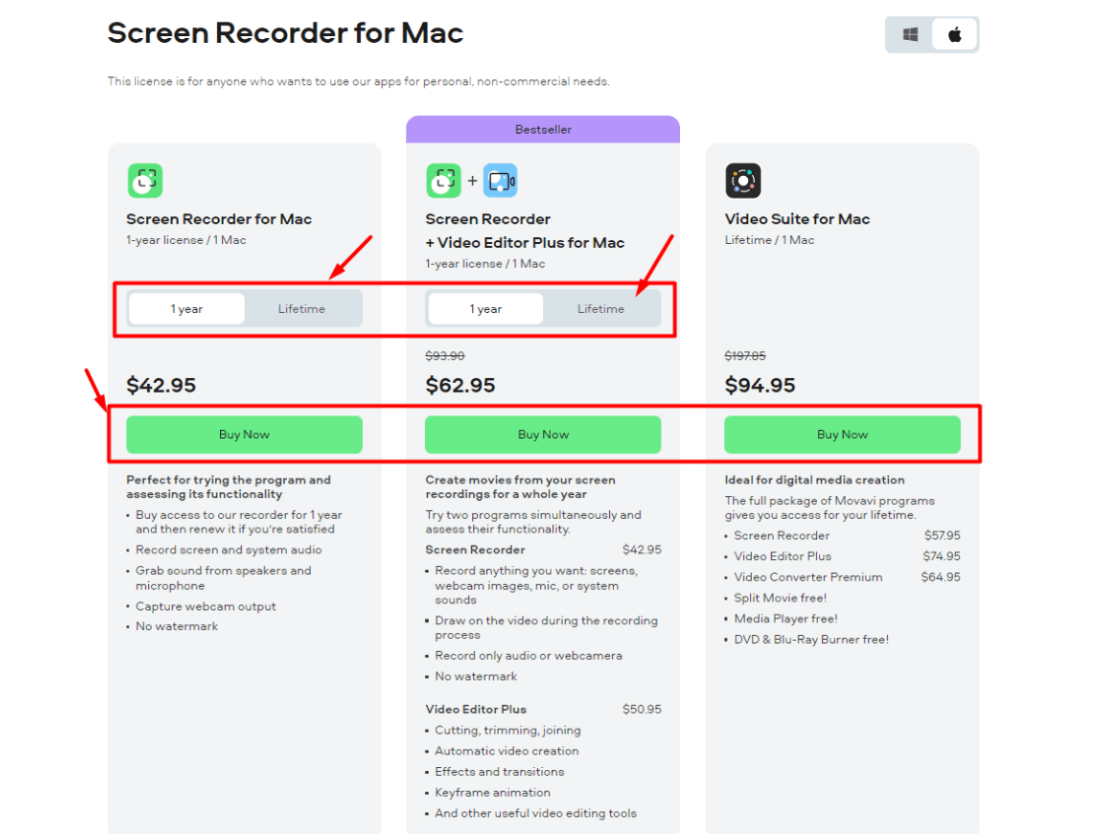Choose Lifetime option in Bestseller bundle
Screen dimensions: 1105x834
pyautogui.click(x=600, y=309)
